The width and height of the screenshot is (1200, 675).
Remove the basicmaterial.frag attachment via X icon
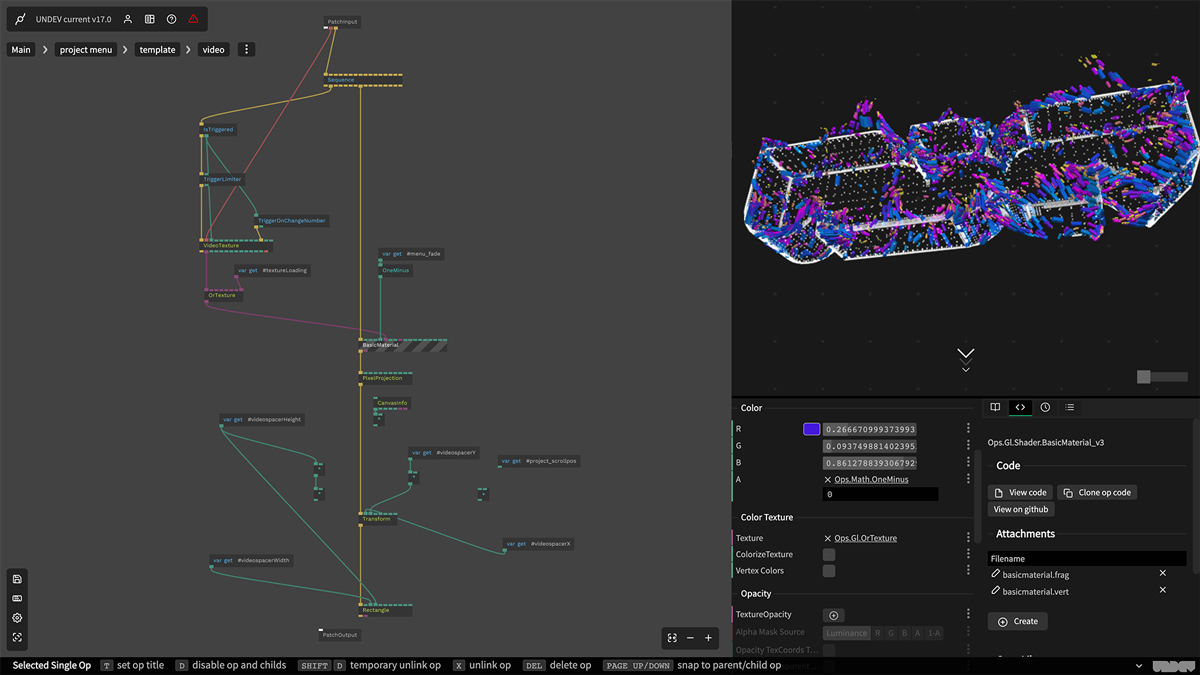pos(1162,574)
